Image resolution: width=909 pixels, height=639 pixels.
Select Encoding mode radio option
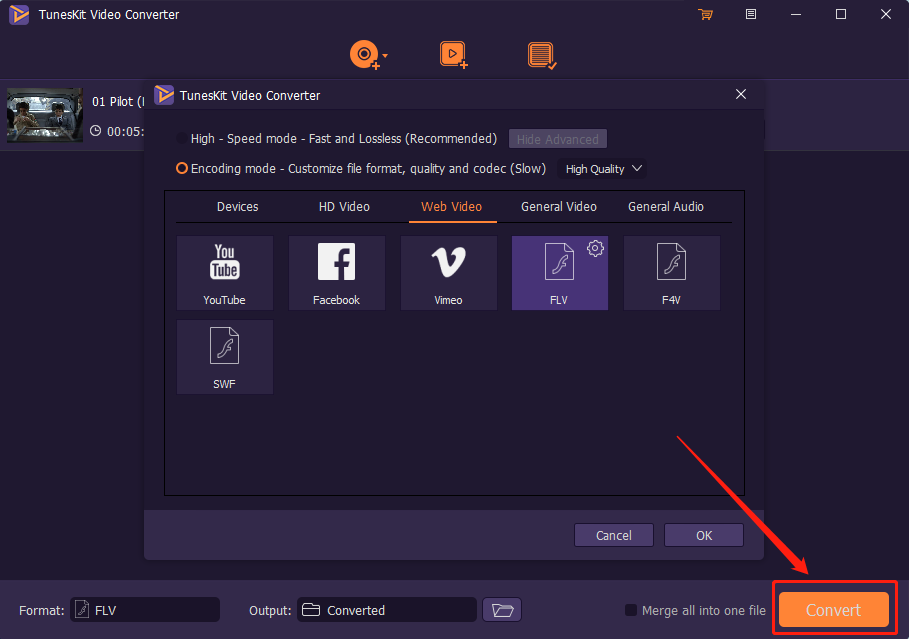[x=181, y=168]
